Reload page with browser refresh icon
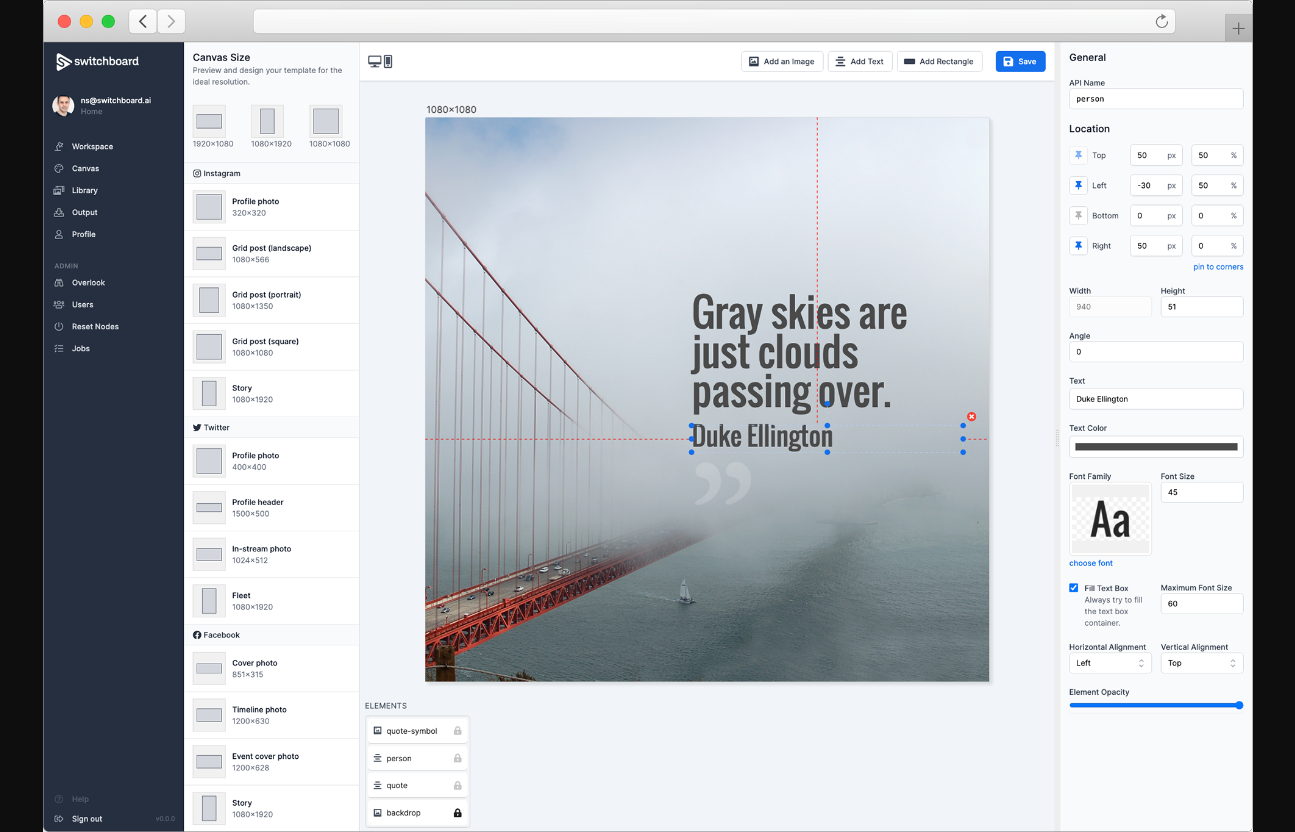 (x=1161, y=21)
